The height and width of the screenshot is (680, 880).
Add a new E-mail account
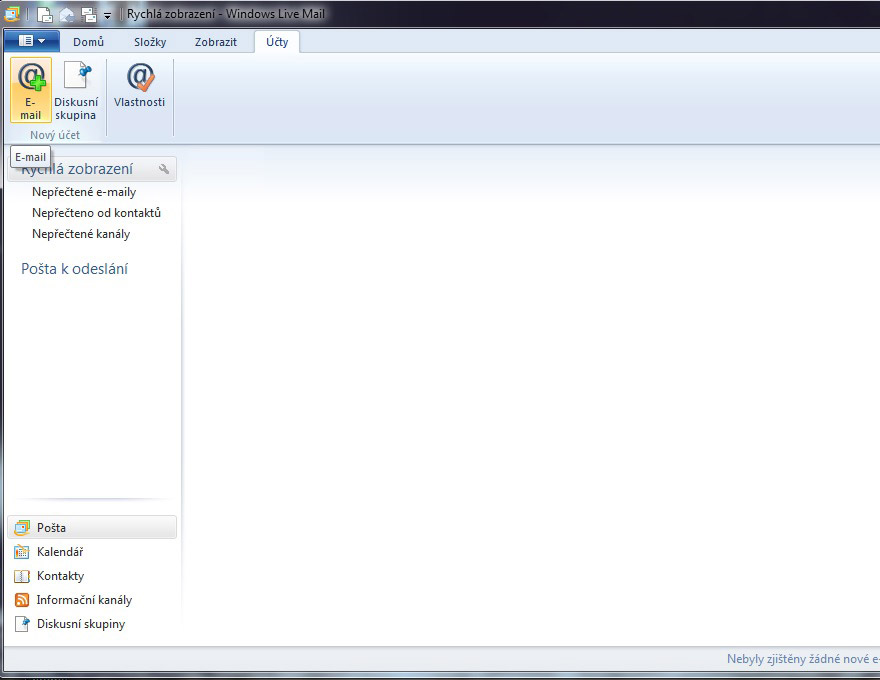pyautogui.click(x=31, y=90)
